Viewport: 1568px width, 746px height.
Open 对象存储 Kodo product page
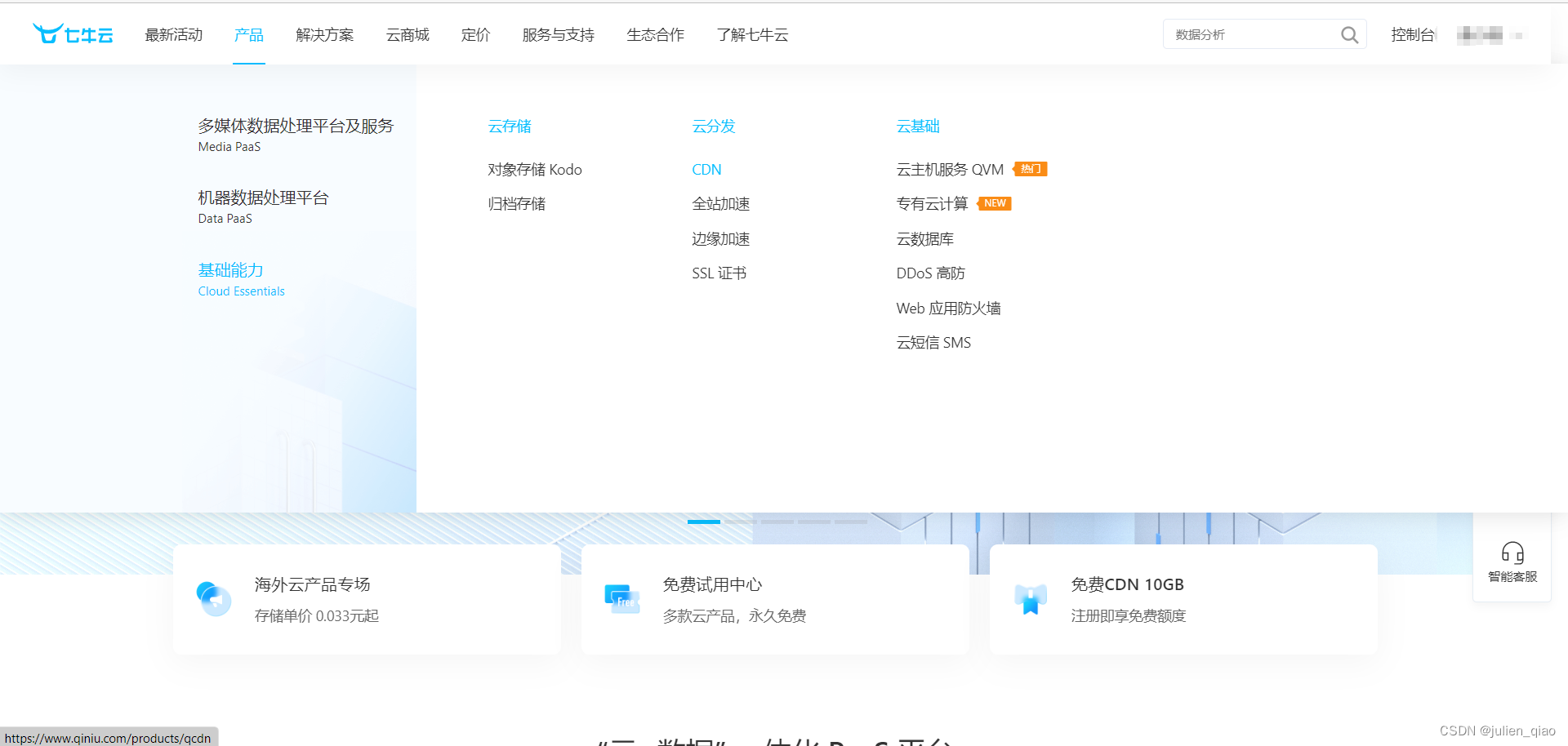[x=535, y=169]
